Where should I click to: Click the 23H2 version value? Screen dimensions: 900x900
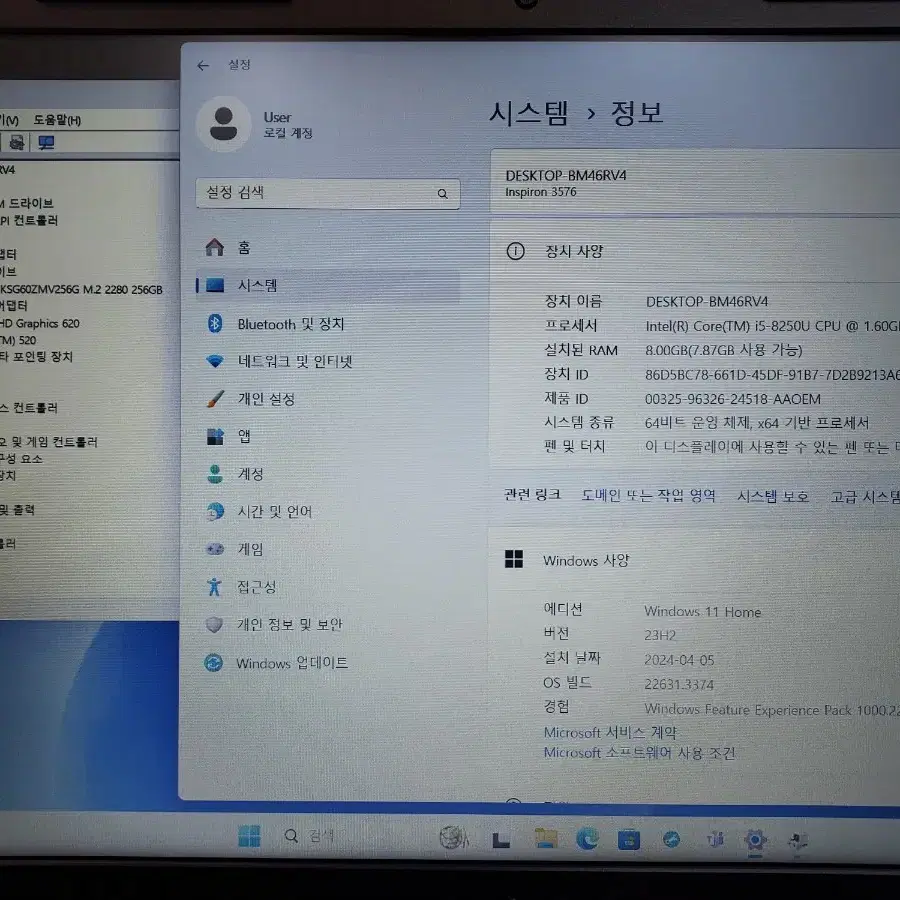point(660,635)
